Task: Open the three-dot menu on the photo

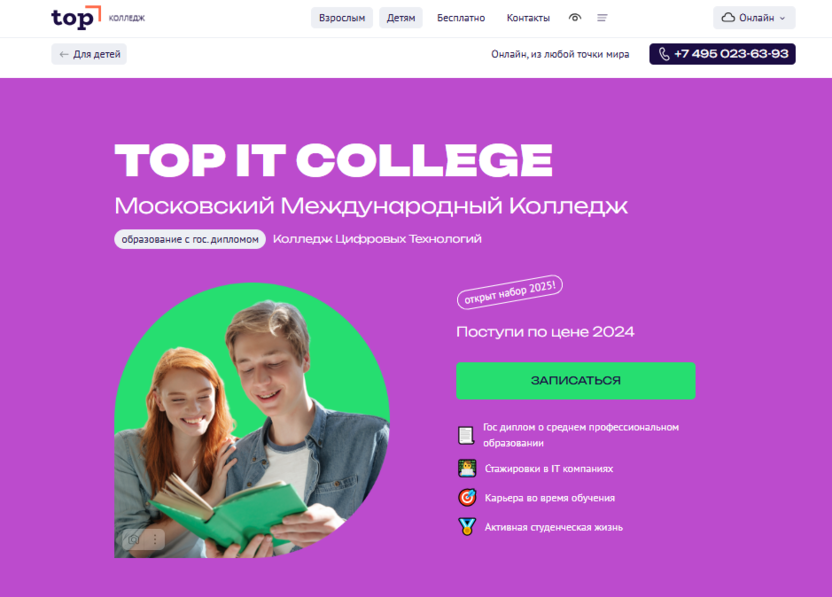Action: tap(155, 540)
